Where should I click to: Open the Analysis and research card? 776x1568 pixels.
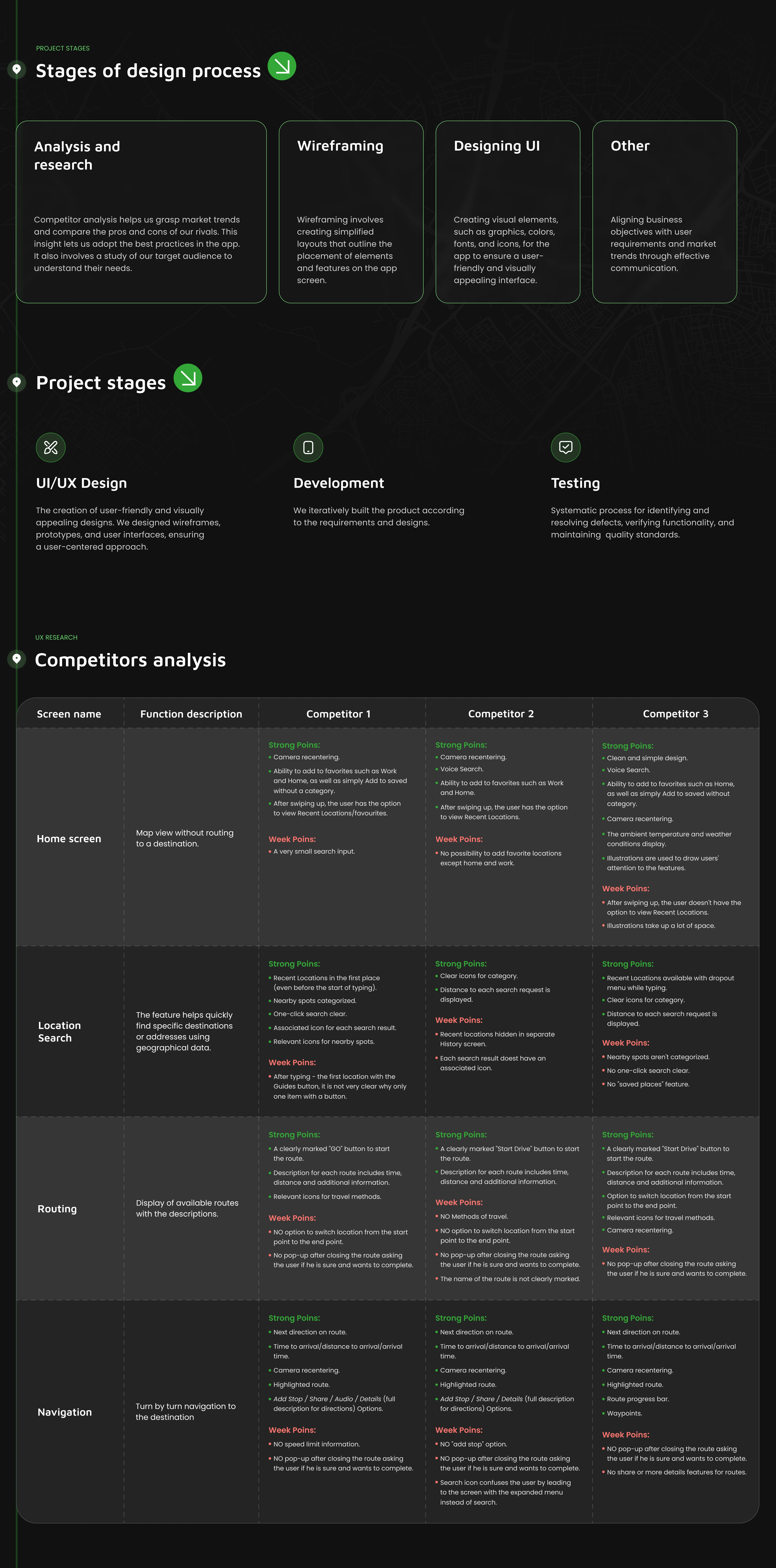click(141, 212)
